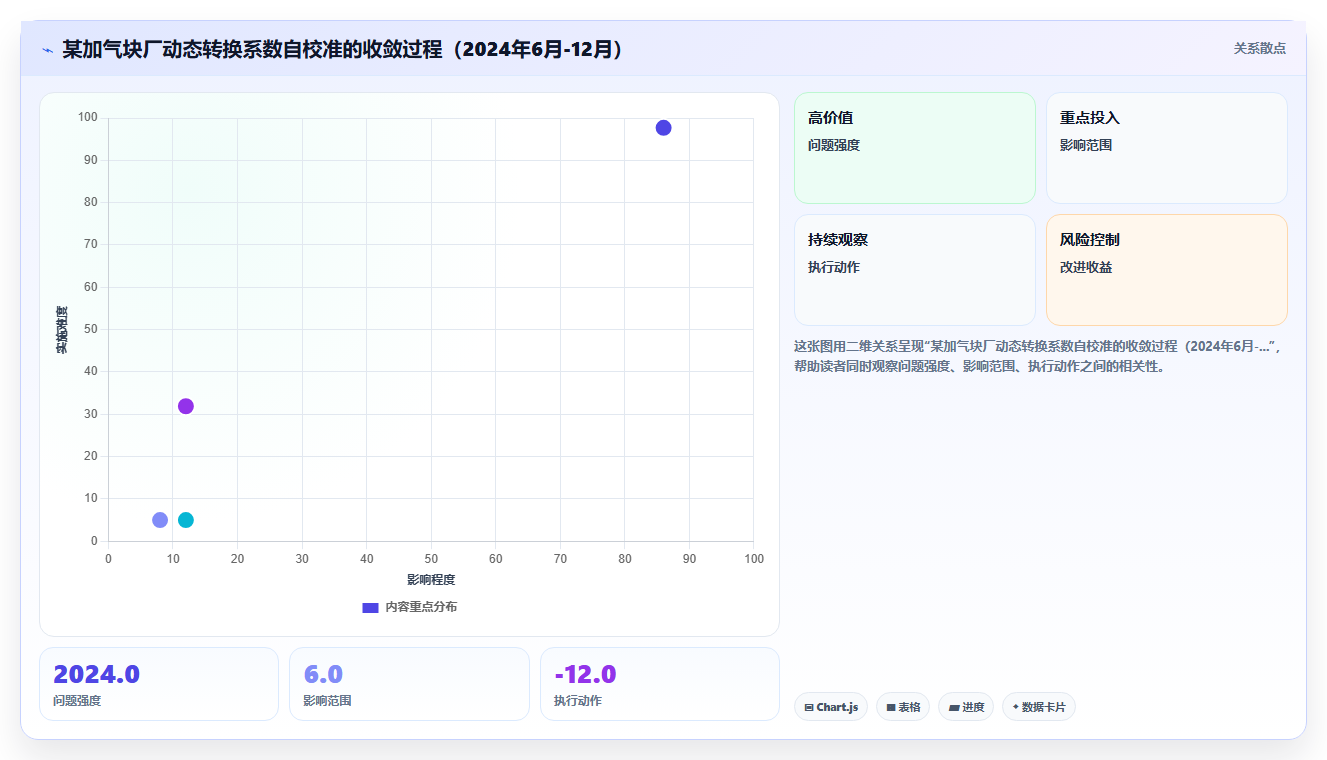Click the -12.0 执行动作 stat card
Viewport: 1327px width, 760px height.
click(659, 684)
